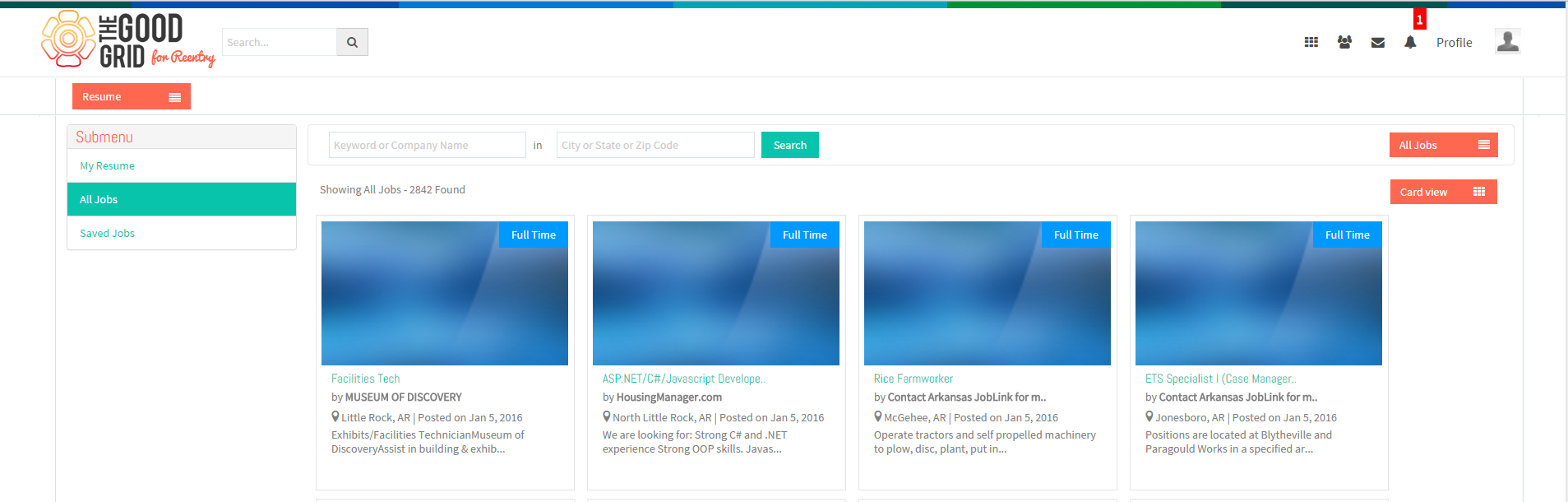This screenshot has height=502, width=1568.
Task: Click MUSEUM OF DISCOVERY company name
Action: (x=403, y=397)
